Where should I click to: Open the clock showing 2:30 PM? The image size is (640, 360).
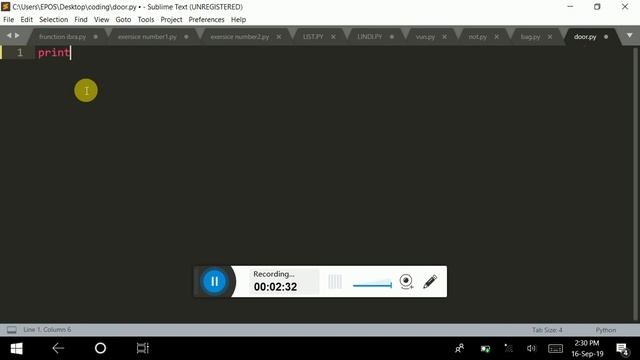[x=587, y=348]
